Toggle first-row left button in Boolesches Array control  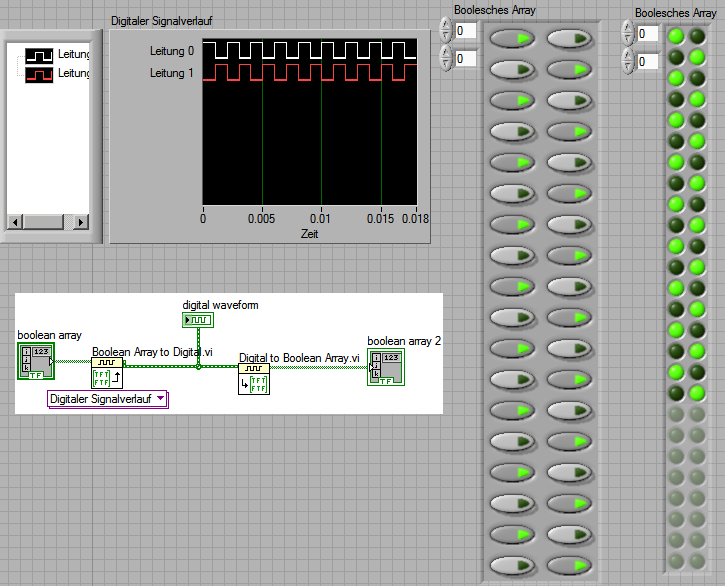point(512,39)
